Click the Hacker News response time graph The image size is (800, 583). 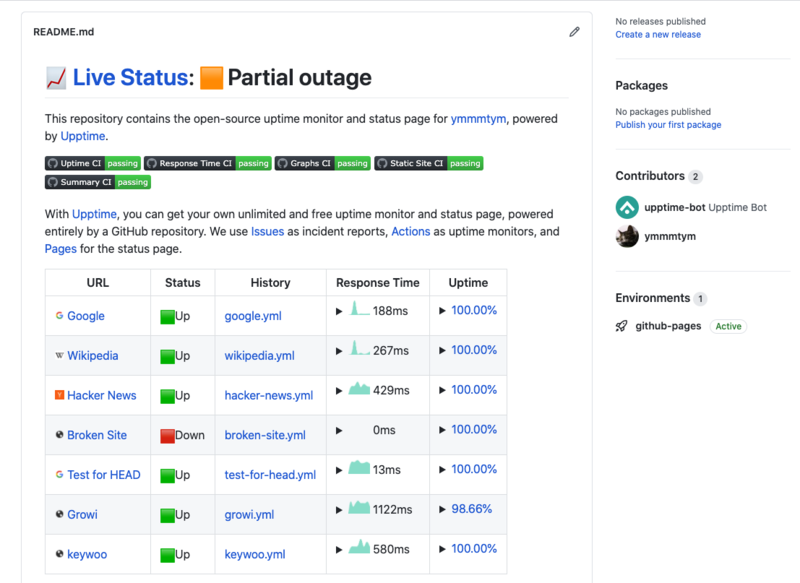359,389
